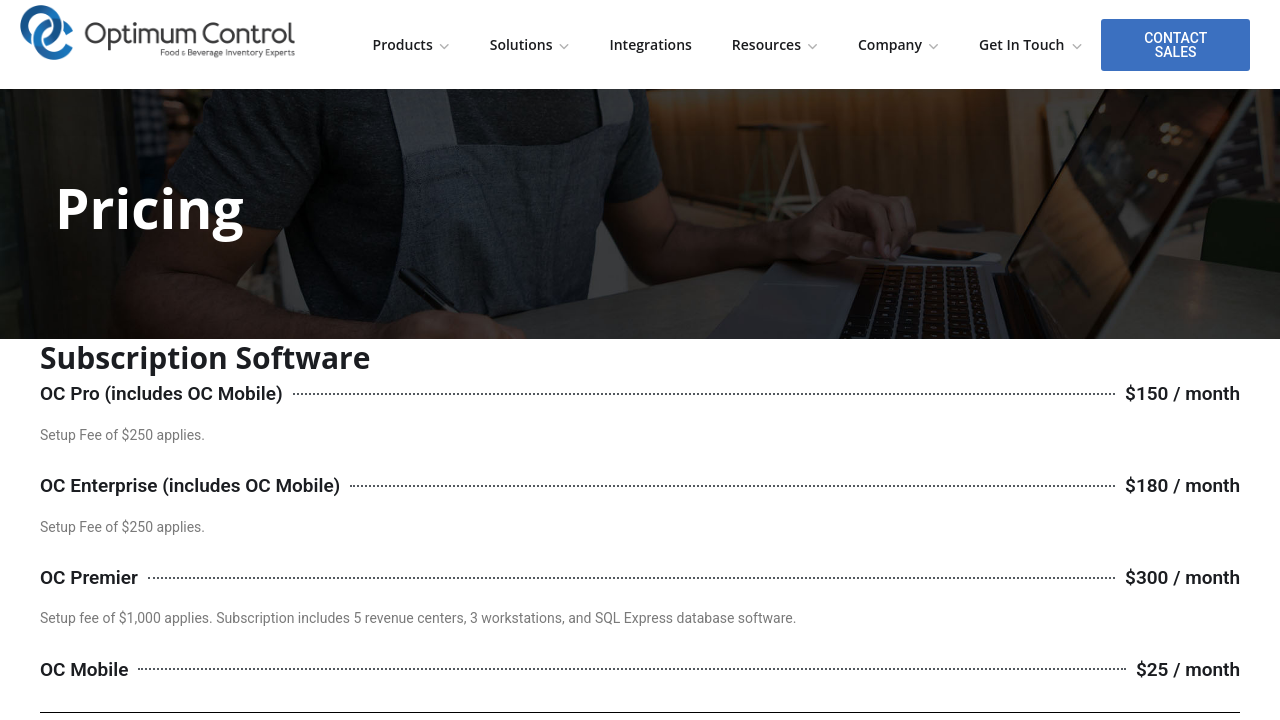
Task: Open the Resources menu
Action: pos(766,45)
